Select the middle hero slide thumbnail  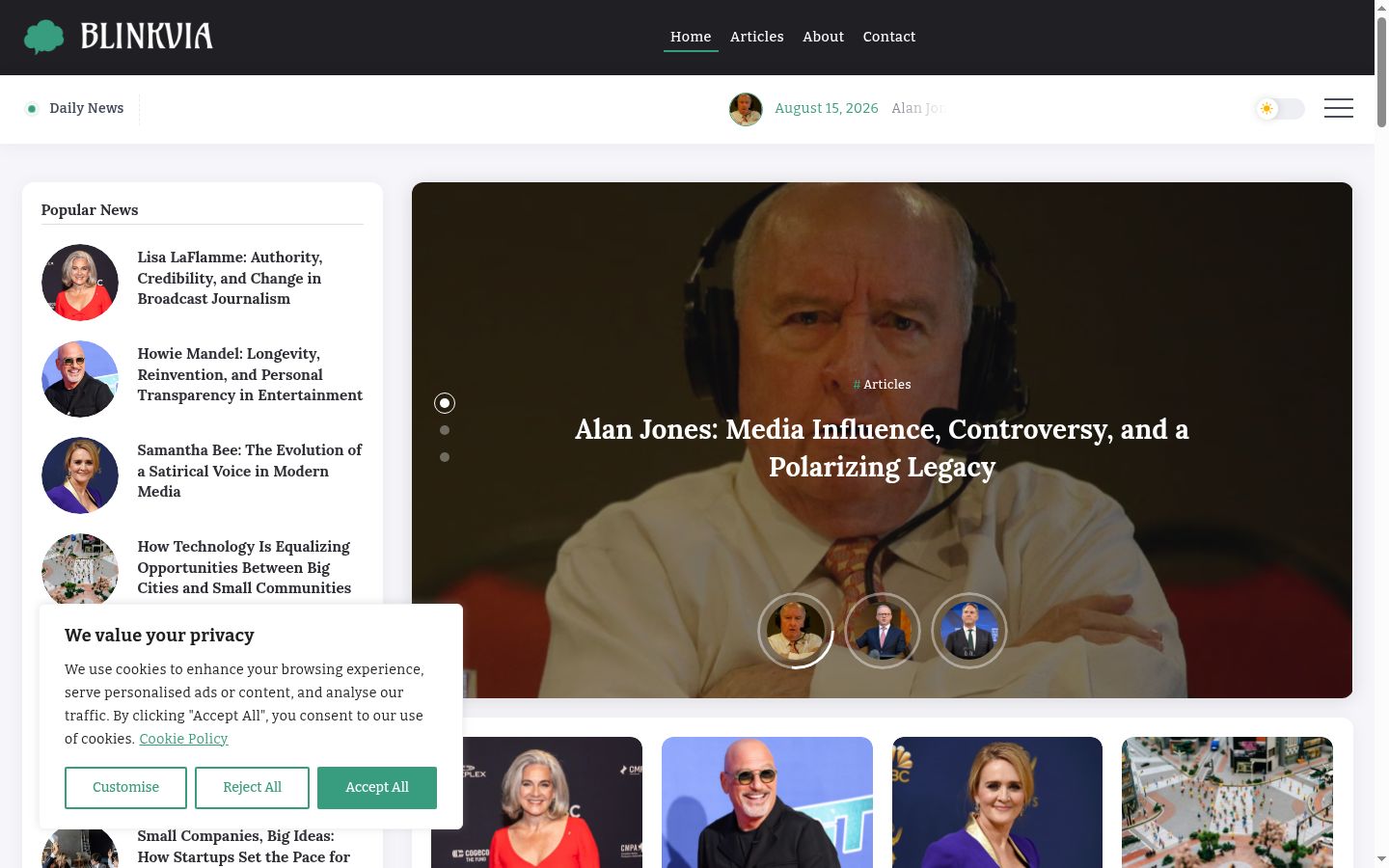(x=883, y=631)
